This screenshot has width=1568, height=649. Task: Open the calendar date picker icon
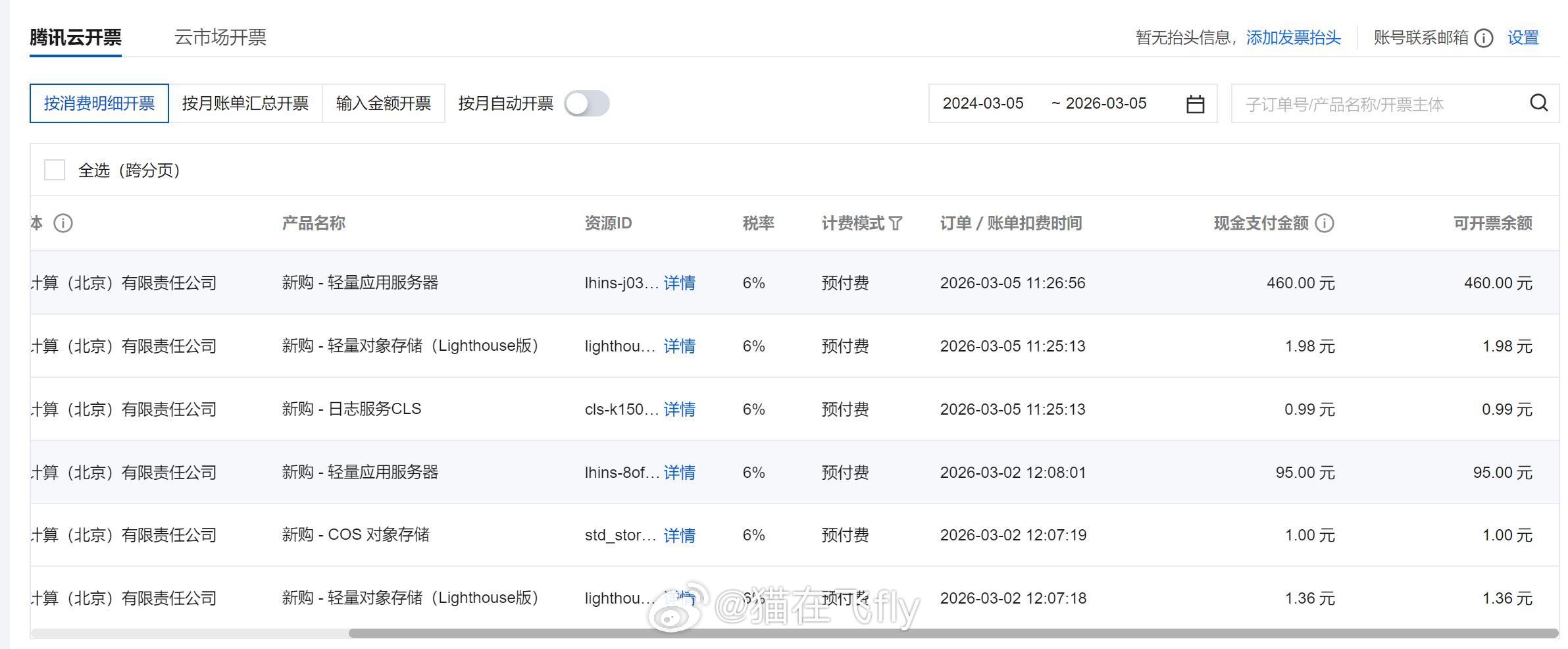[1196, 103]
